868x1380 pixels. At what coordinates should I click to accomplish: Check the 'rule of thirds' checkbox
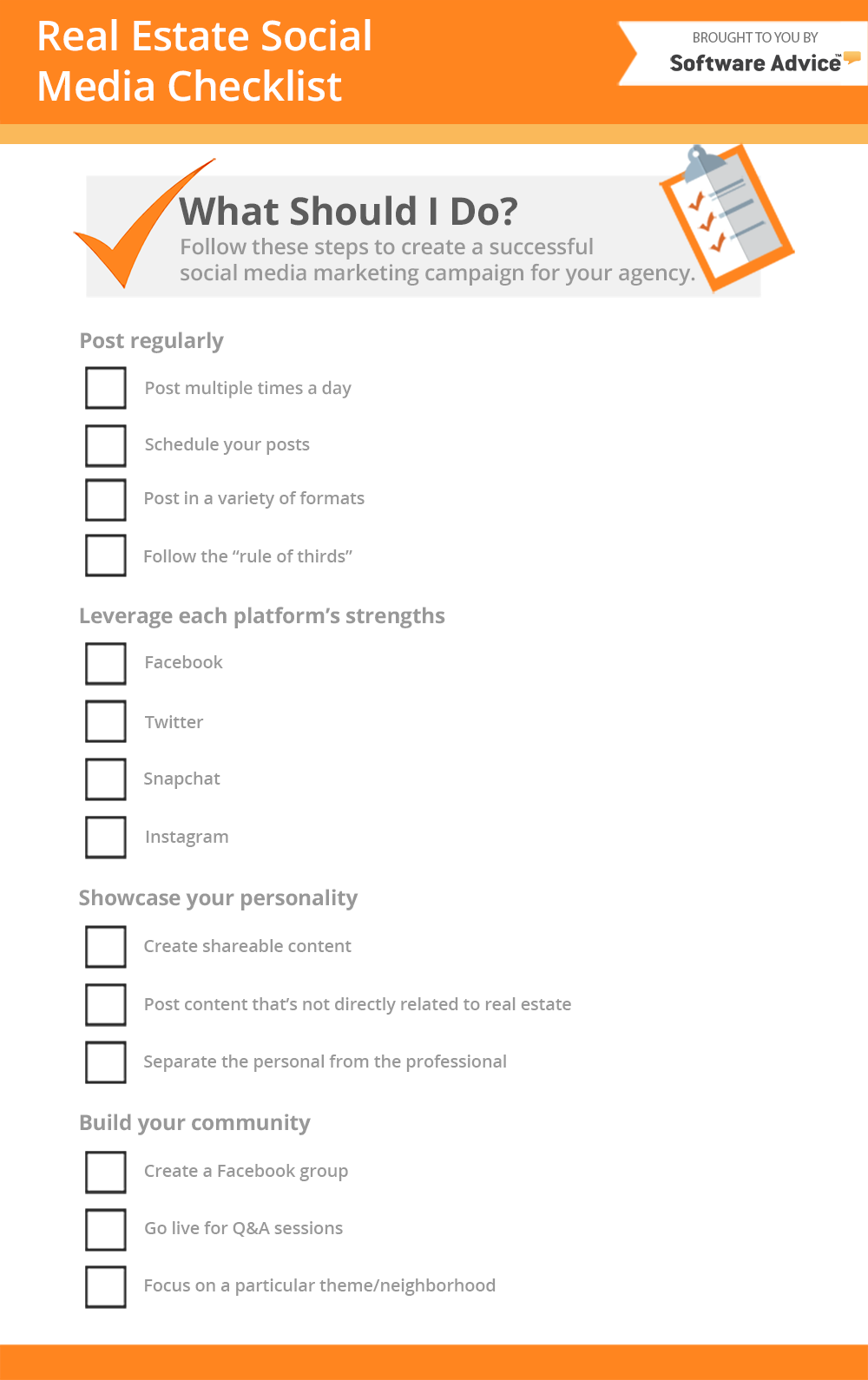tap(106, 555)
